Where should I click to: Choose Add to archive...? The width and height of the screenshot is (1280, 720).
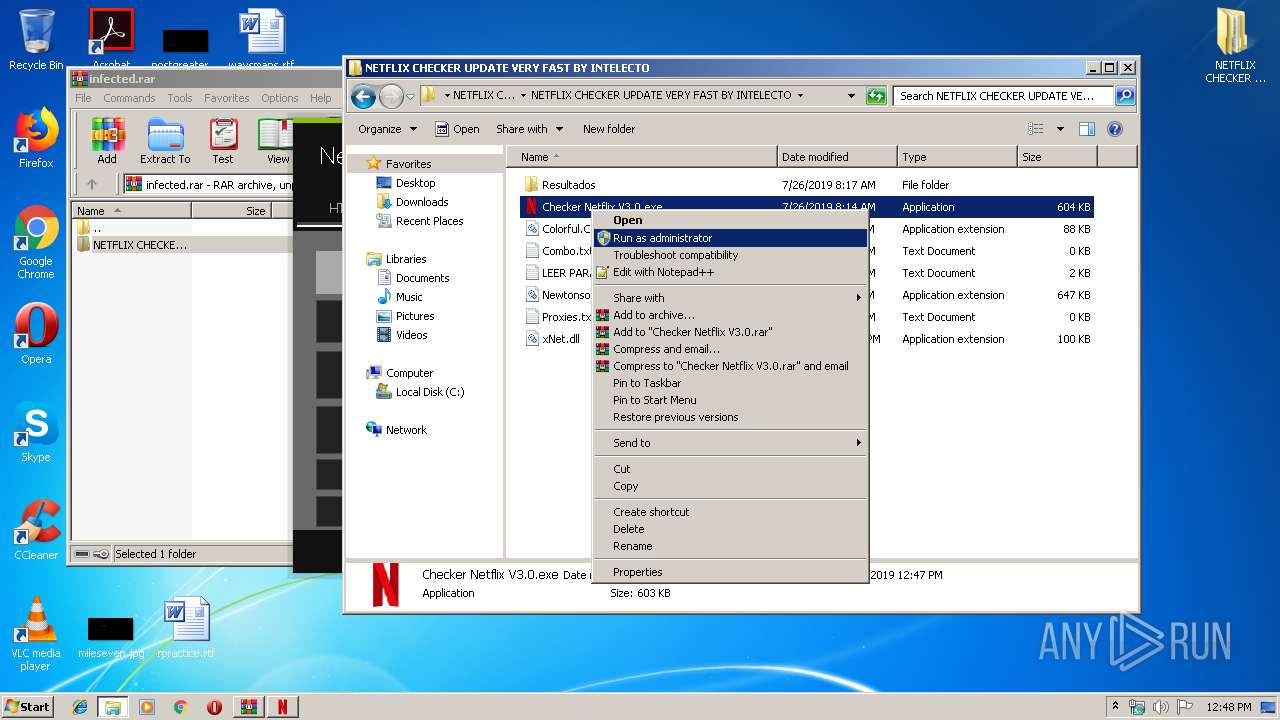(730, 315)
